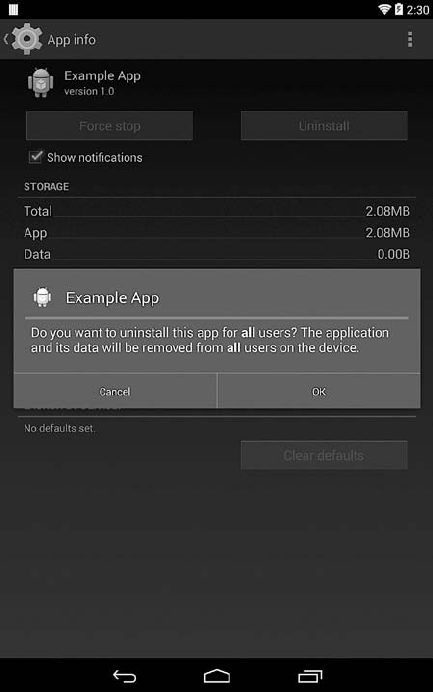Screen dimensions: 433x692
Task: Tap the android icon in the dialog title
Action: [42, 297]
